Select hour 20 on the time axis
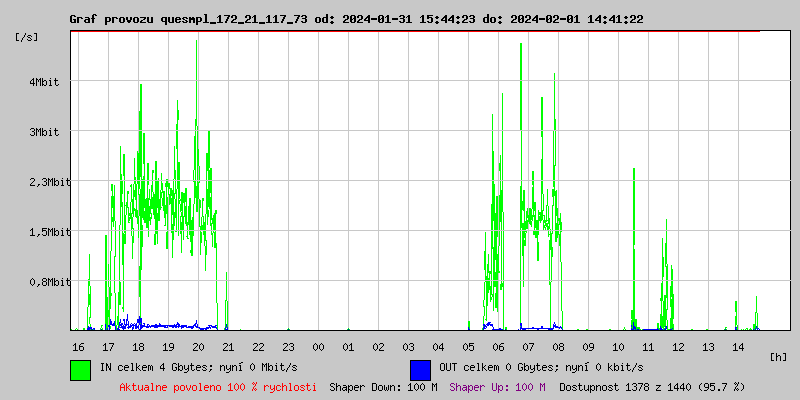This screenshot has width=800, height=400. [198, 346]
